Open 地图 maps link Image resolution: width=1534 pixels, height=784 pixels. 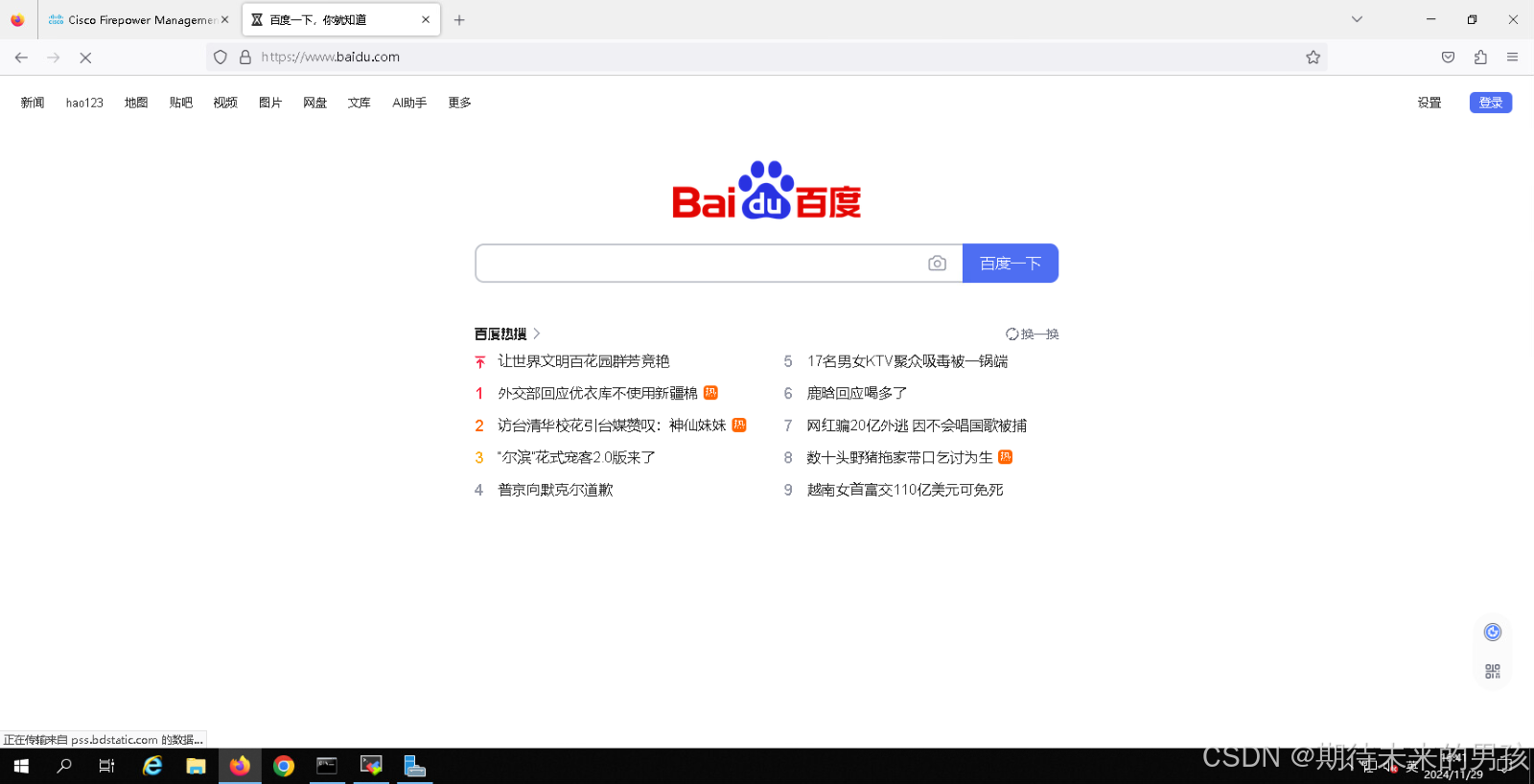[x=136, y=103]
